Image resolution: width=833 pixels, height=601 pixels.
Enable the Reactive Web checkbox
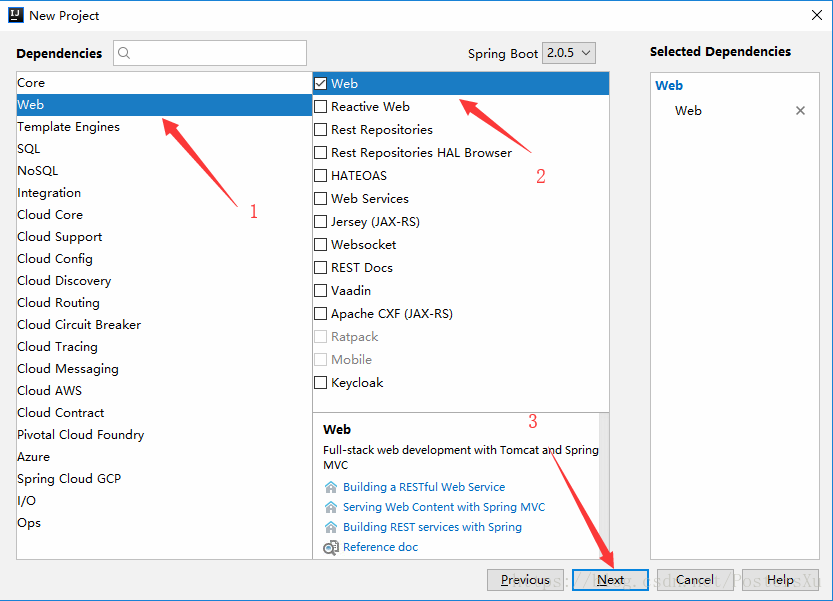[320, 107]
